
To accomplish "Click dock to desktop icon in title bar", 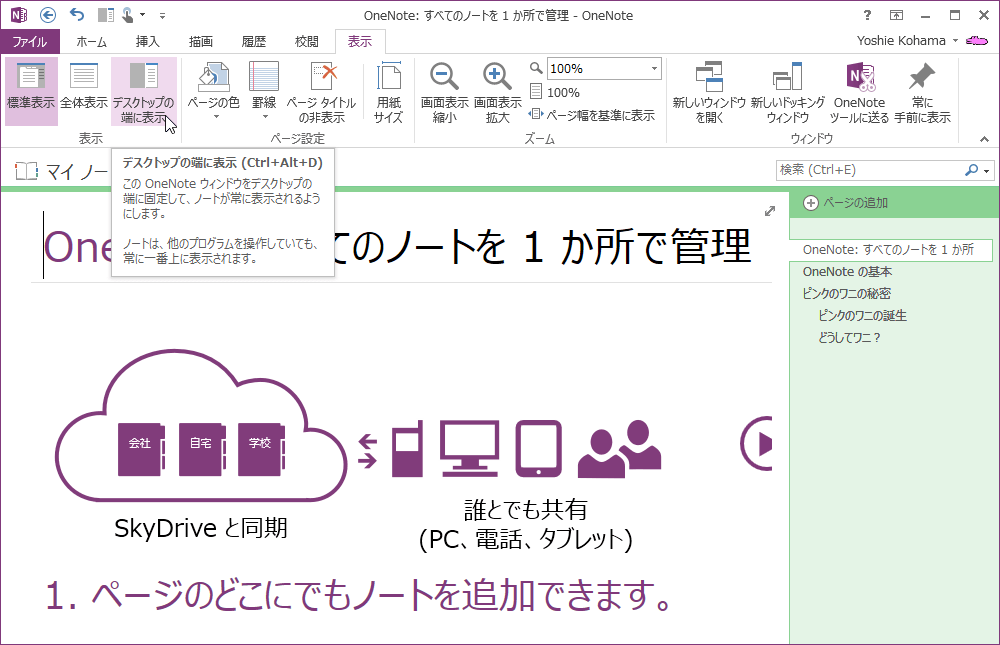I will 106,15.
